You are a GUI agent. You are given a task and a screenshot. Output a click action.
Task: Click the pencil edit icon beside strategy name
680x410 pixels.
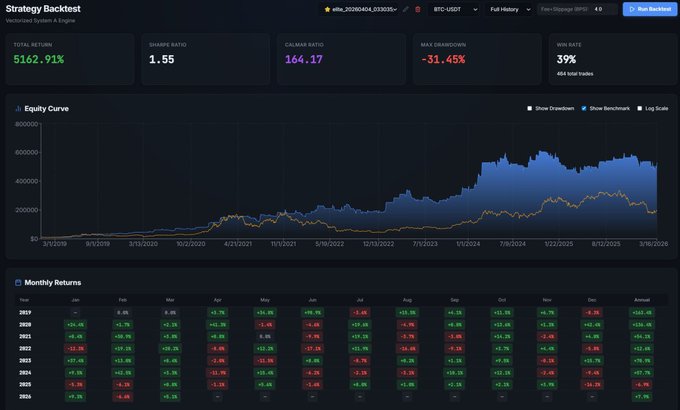click(406, 9)
